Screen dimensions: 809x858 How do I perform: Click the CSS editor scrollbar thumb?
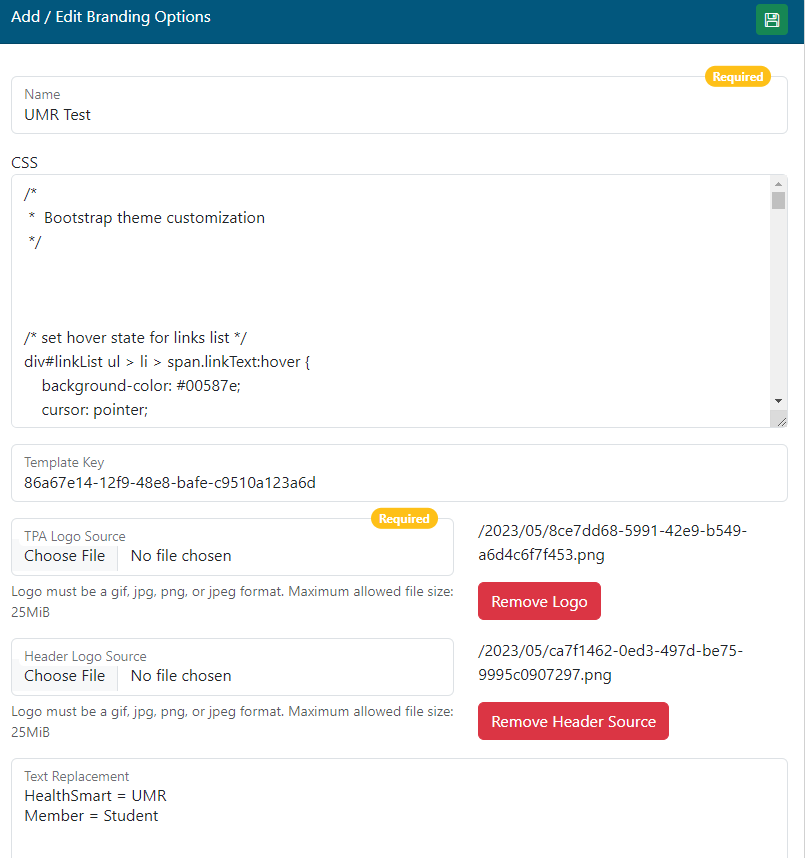tap(778, 201)
